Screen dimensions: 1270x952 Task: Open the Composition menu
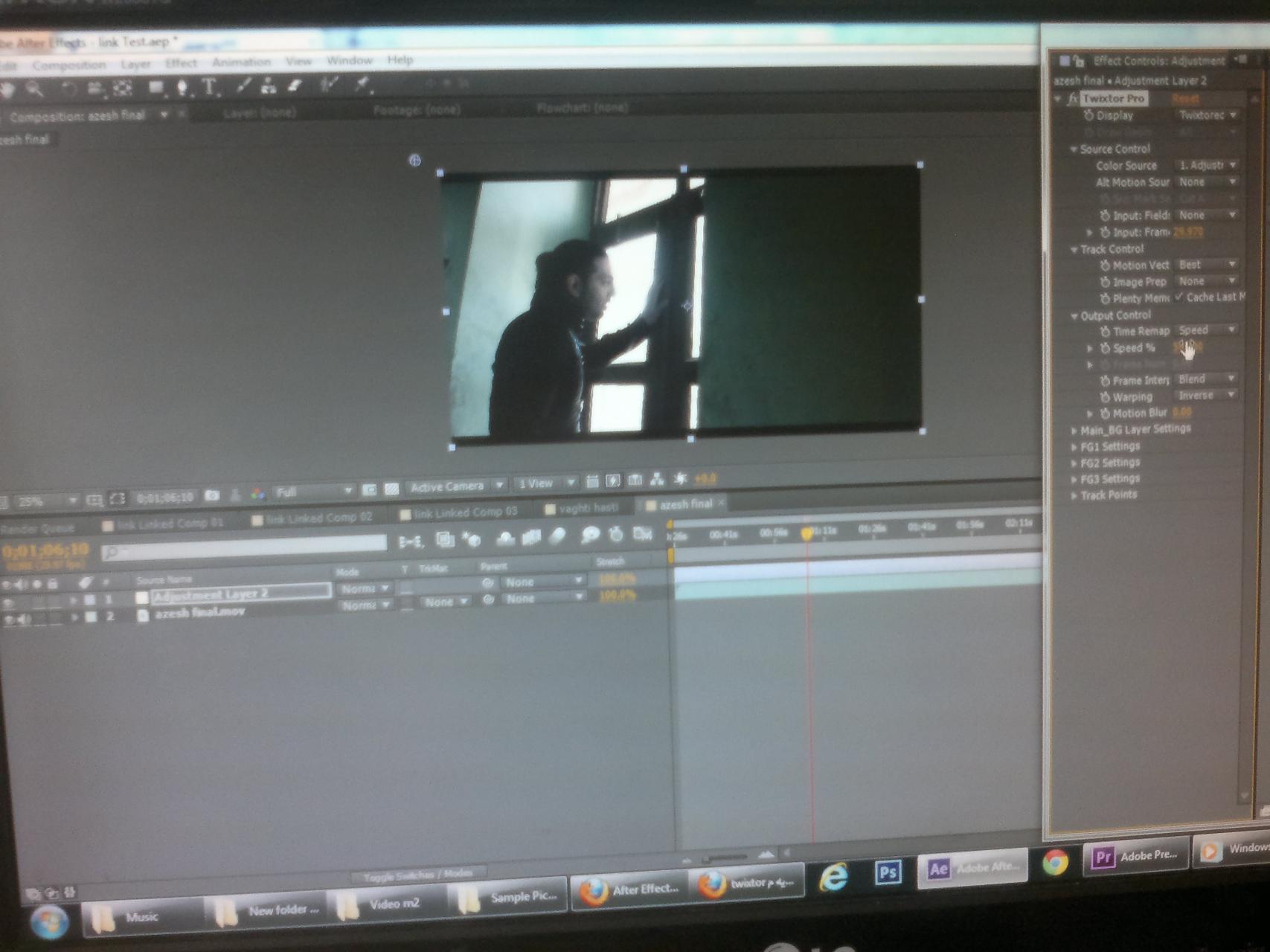69,65
